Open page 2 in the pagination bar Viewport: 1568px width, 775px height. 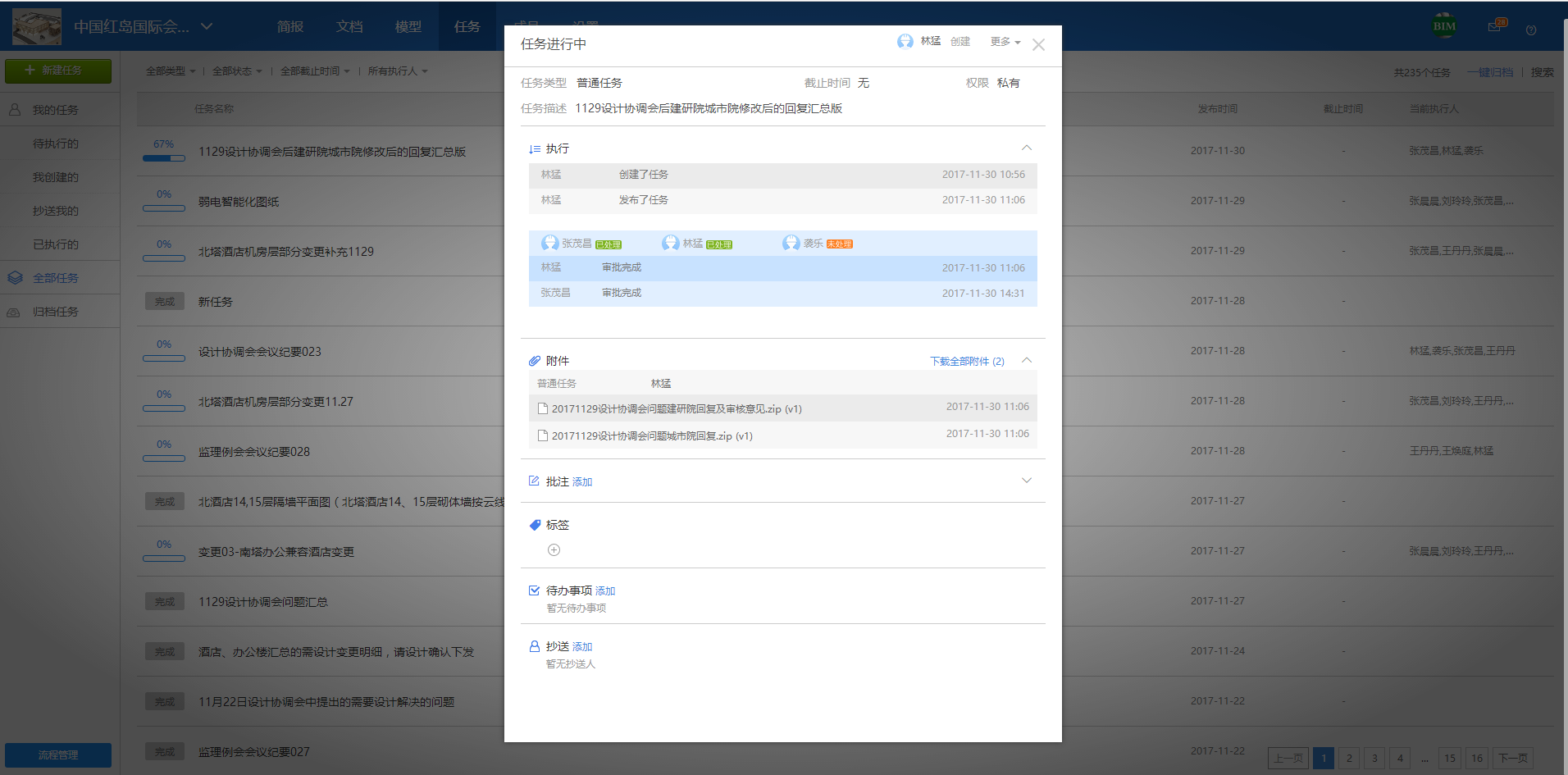click(1348, 758)
